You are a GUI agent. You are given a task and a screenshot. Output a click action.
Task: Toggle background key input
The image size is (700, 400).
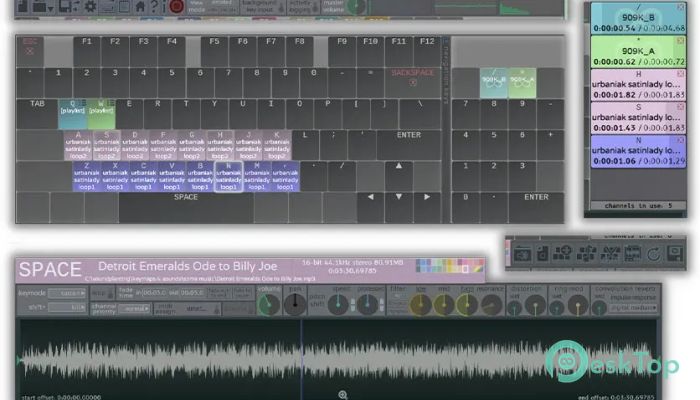coord(262,6)
